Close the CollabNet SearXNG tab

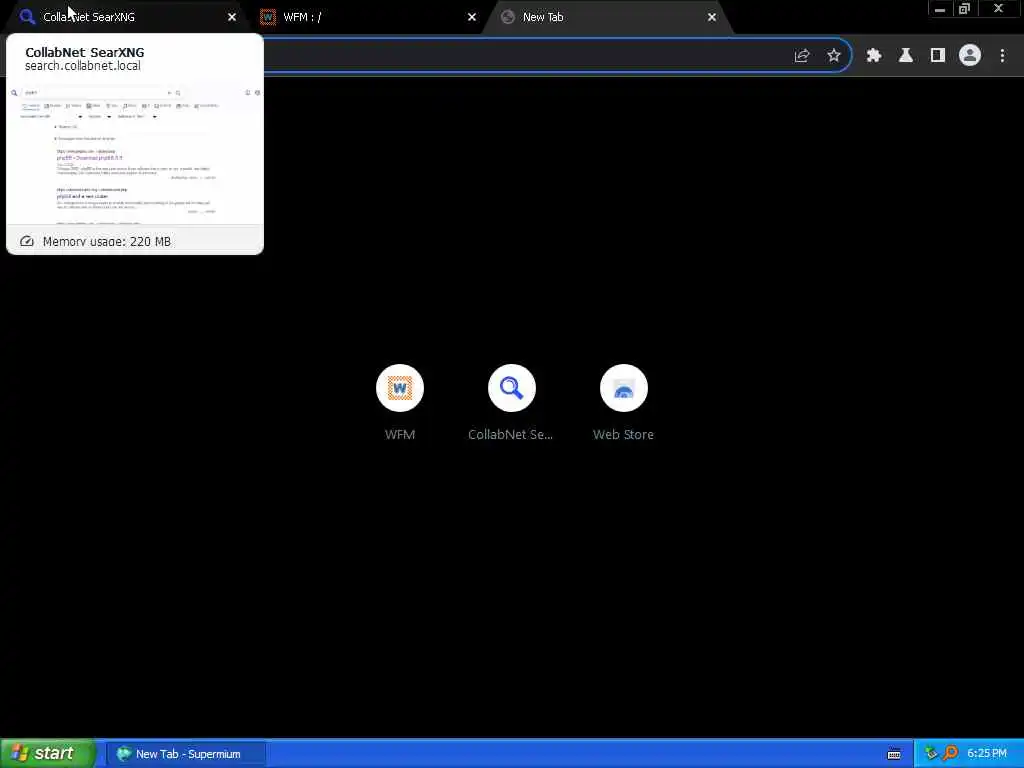click(x=232, y=17)
